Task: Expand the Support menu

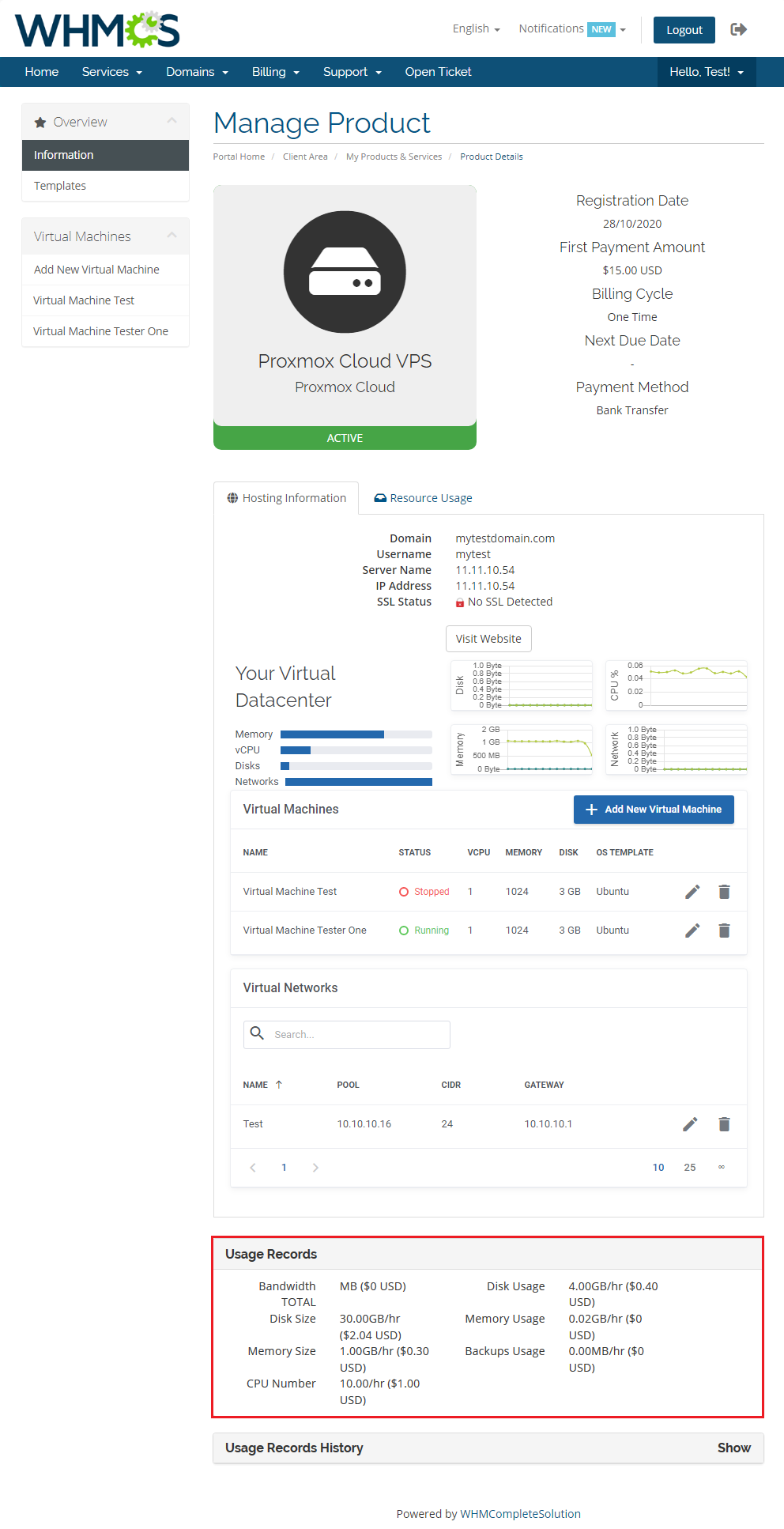Action: pos(352,72)
